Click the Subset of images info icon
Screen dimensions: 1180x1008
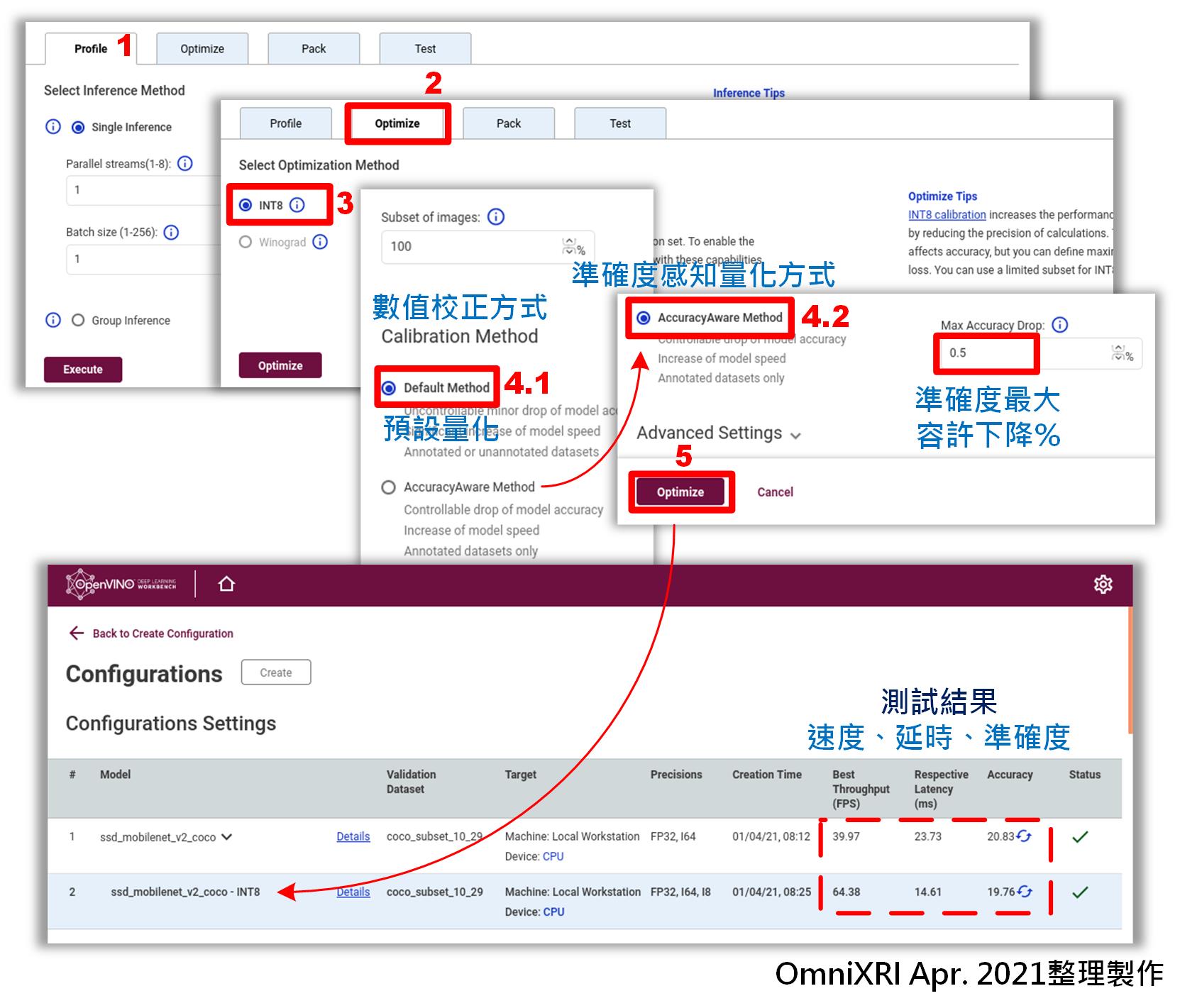(x=497, y=217)
